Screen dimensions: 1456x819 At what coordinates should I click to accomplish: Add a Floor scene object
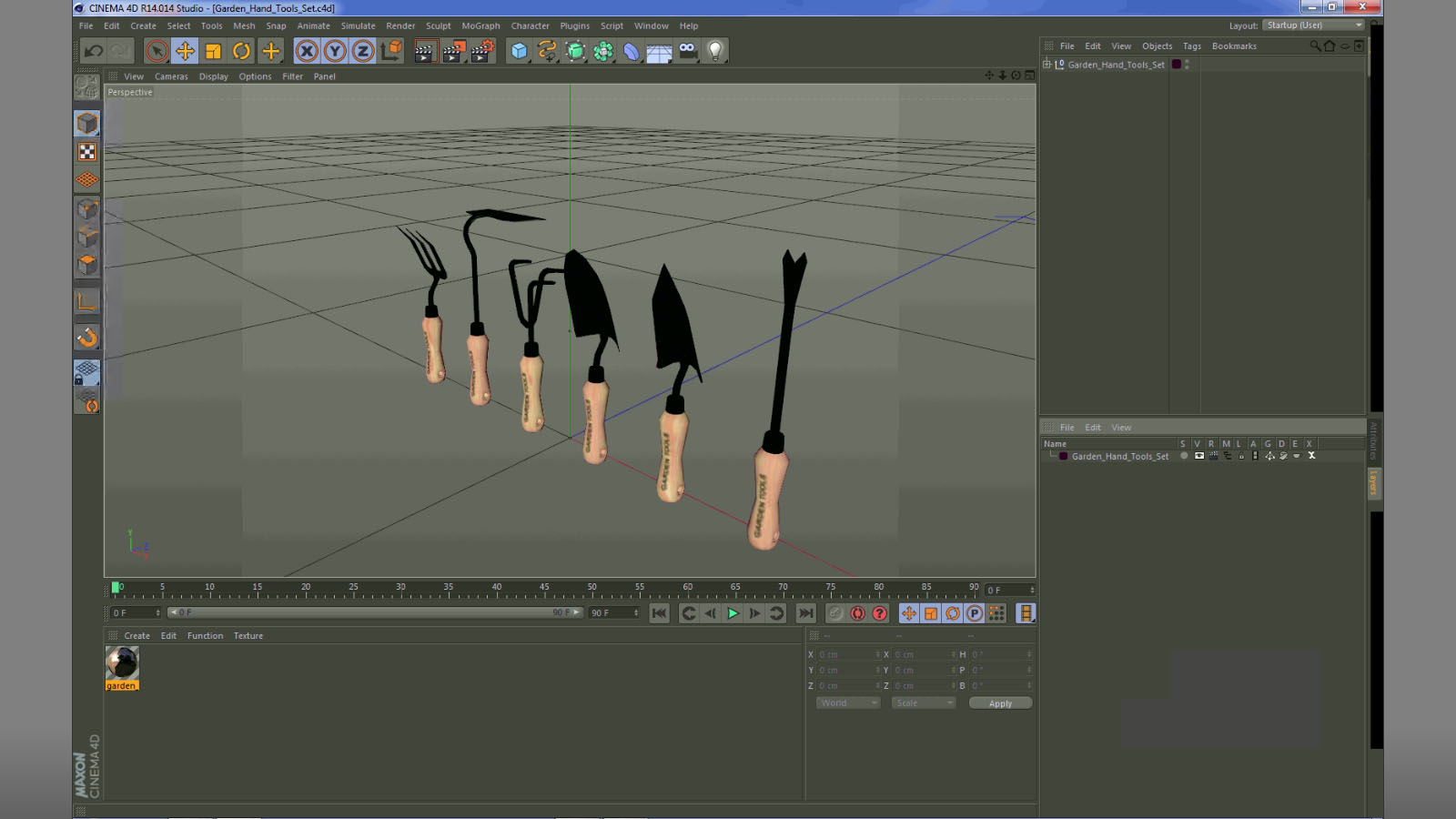tap(660, 51)
